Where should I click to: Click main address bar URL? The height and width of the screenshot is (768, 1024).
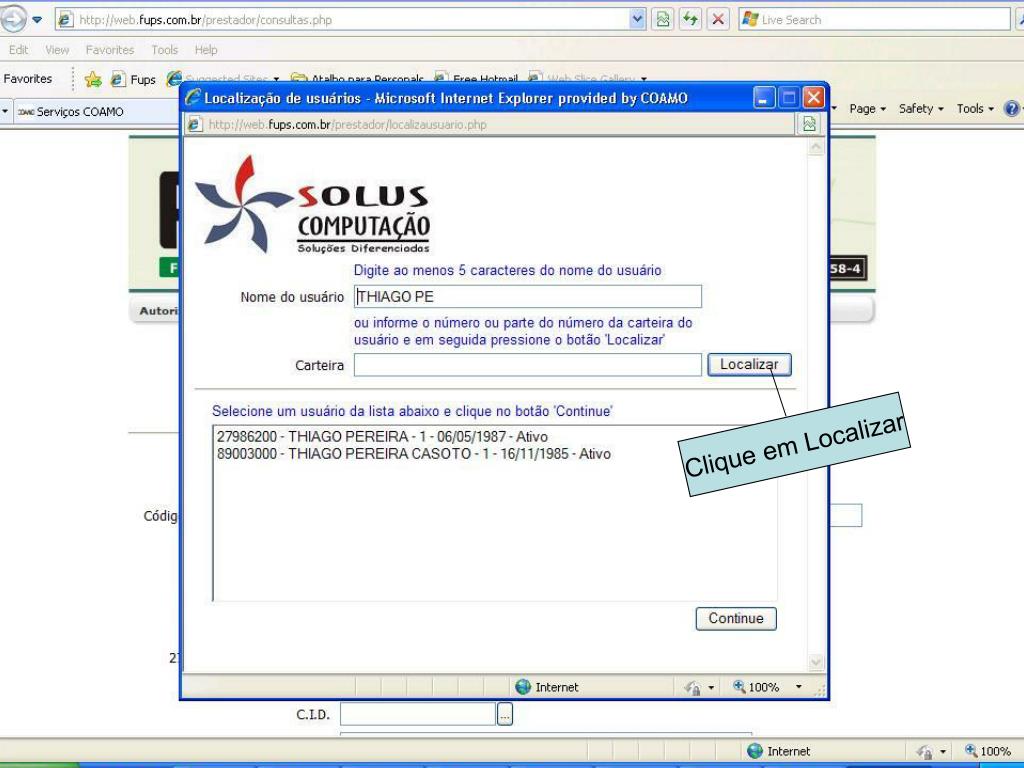[206, 20]
